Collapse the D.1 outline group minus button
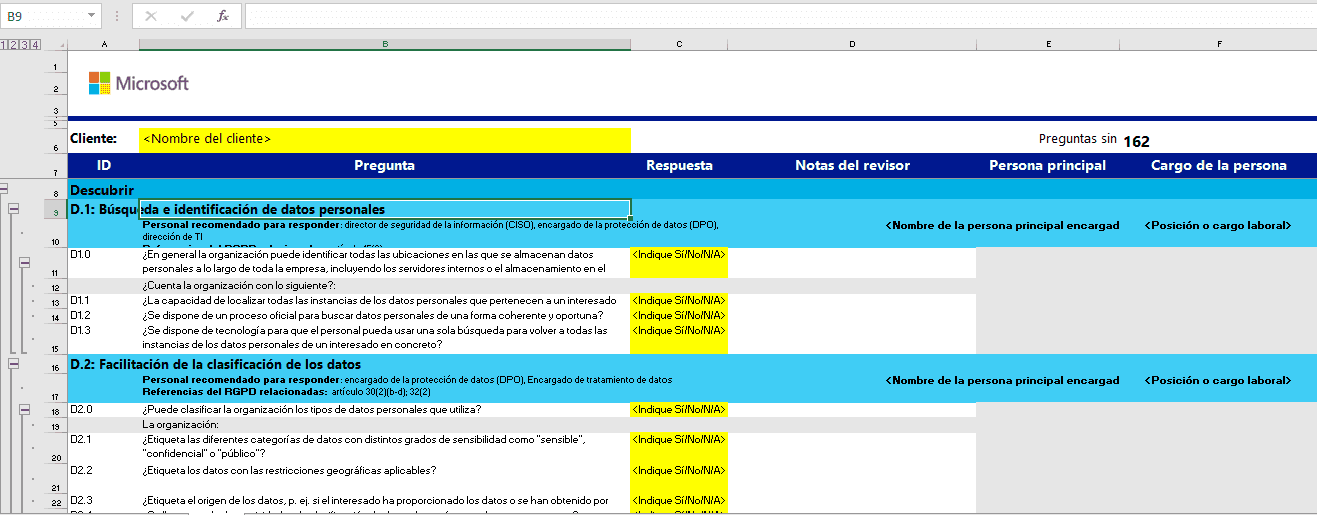Viewport: 1317px width, 515px height. pyautogui.click(x=14, y=208)
